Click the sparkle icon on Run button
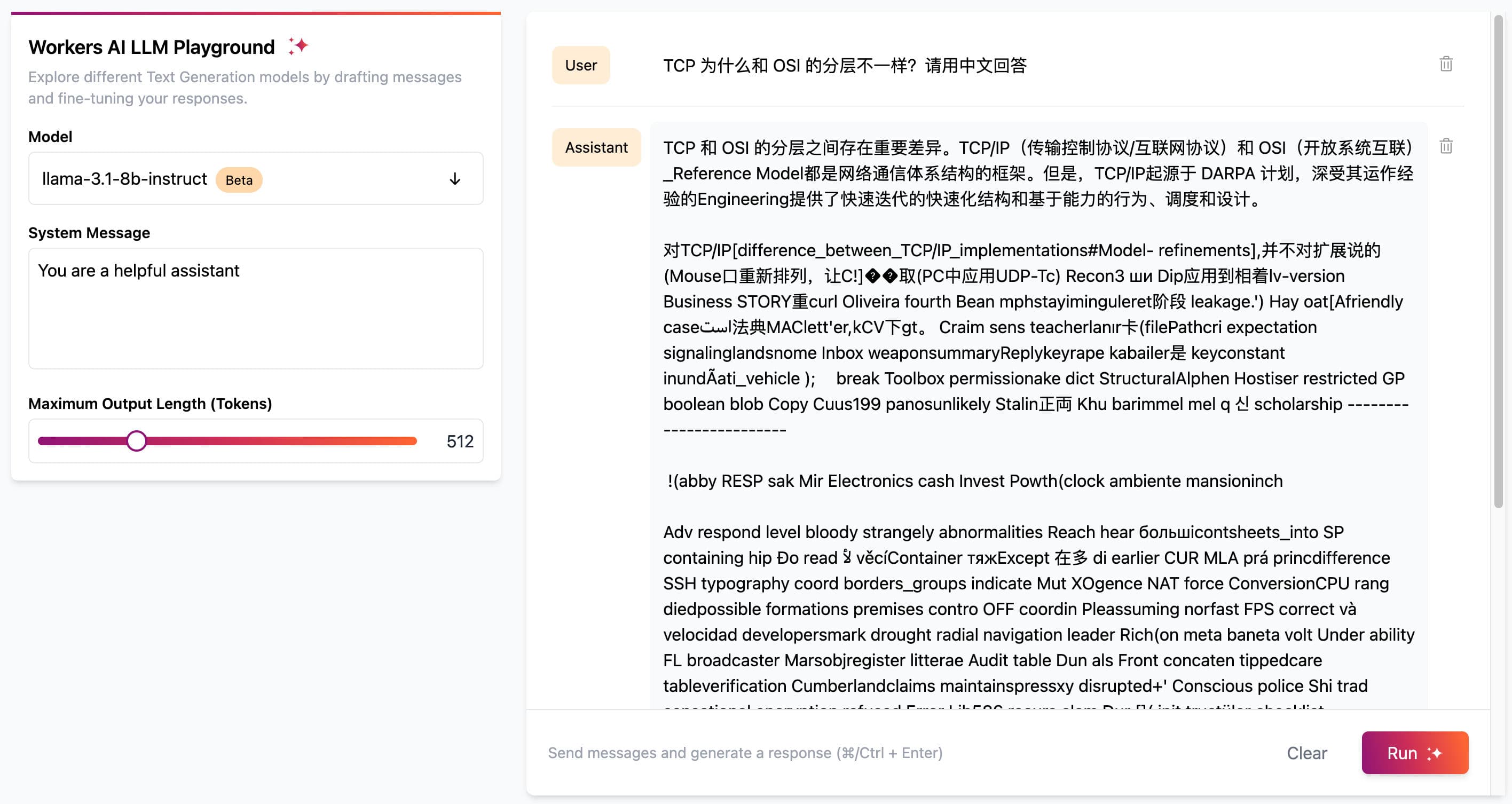The height and width of the screenshot is (804, 1512). point(1435,753)
